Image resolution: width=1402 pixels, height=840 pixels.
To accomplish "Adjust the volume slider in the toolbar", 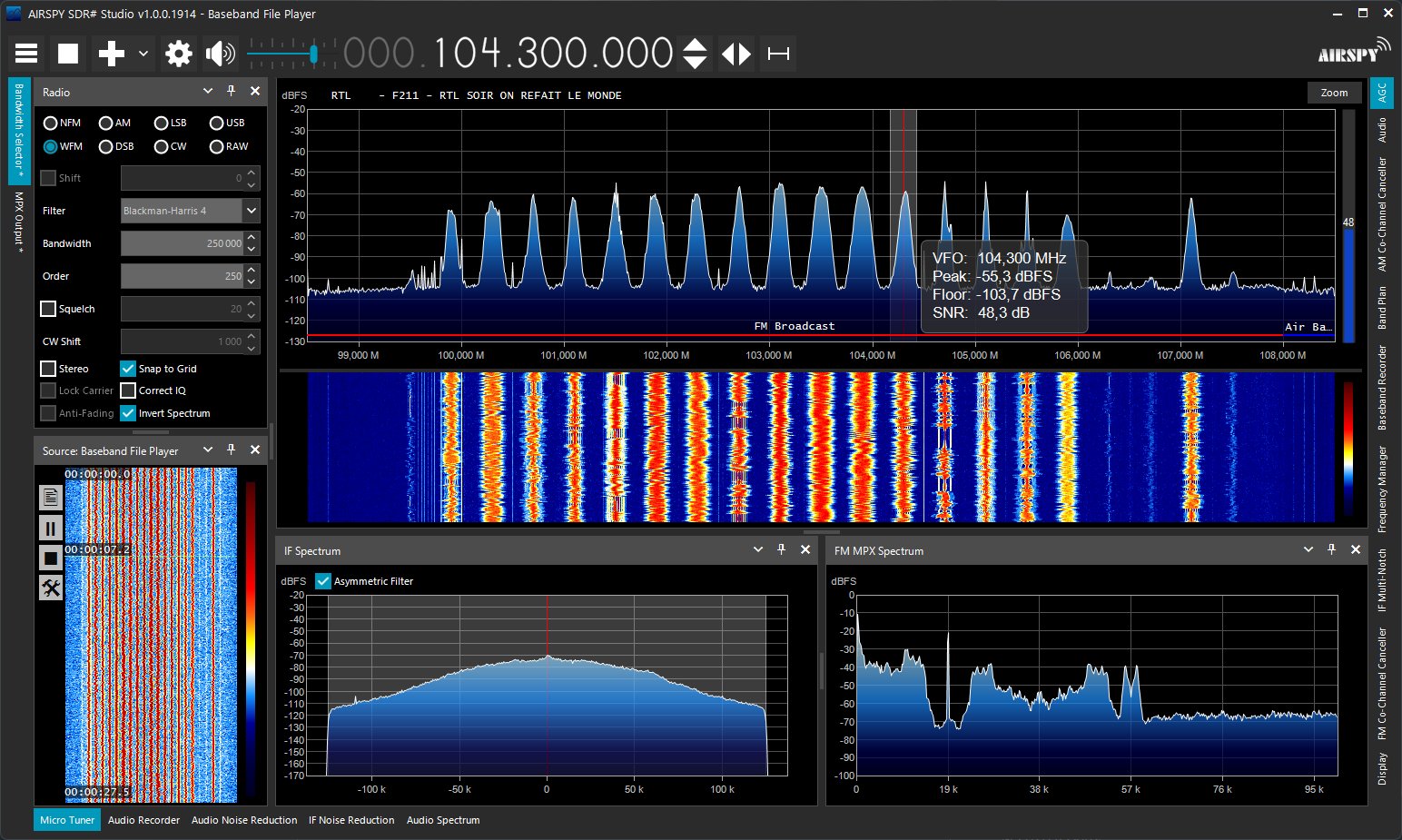I will (x=291, y=54).
